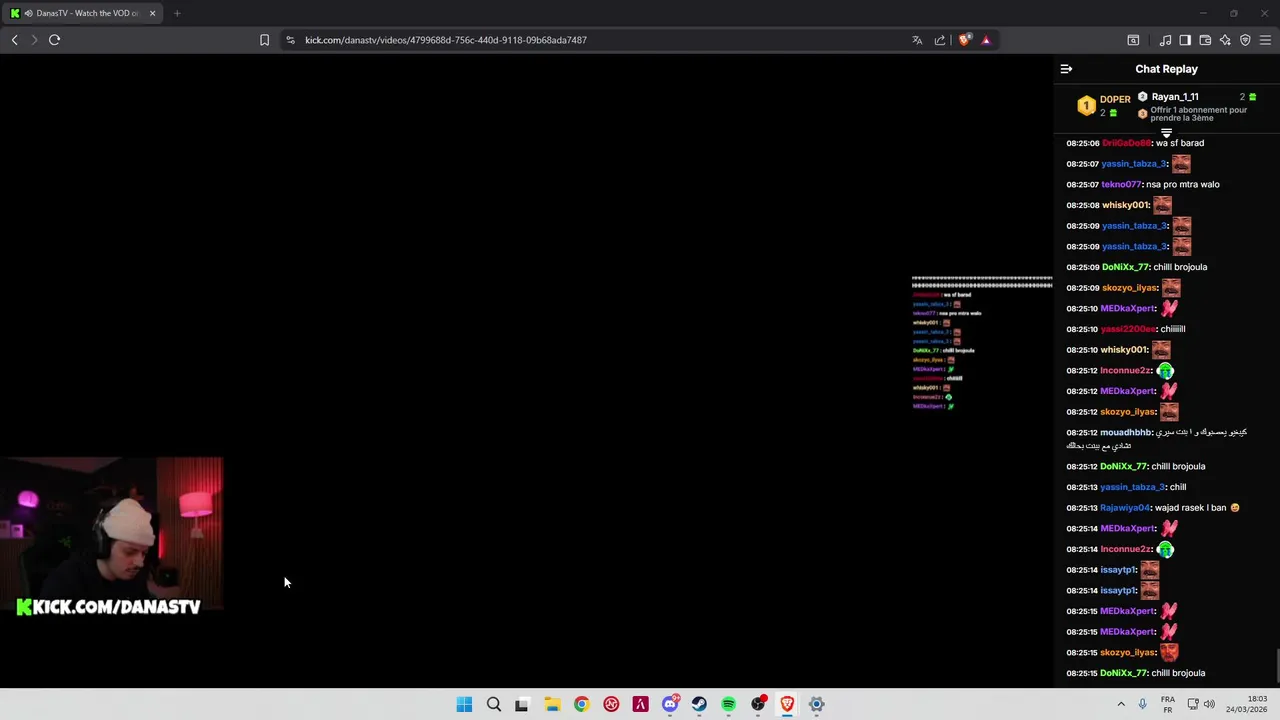1280x720 pixels.
Task: Open Google Chrome from taskbar
Action: point(581,704)
